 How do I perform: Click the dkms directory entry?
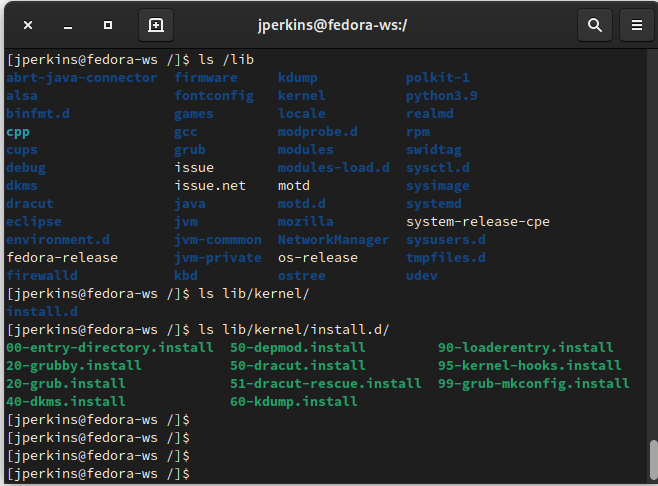pyautogui.click(x=22, y=186)
